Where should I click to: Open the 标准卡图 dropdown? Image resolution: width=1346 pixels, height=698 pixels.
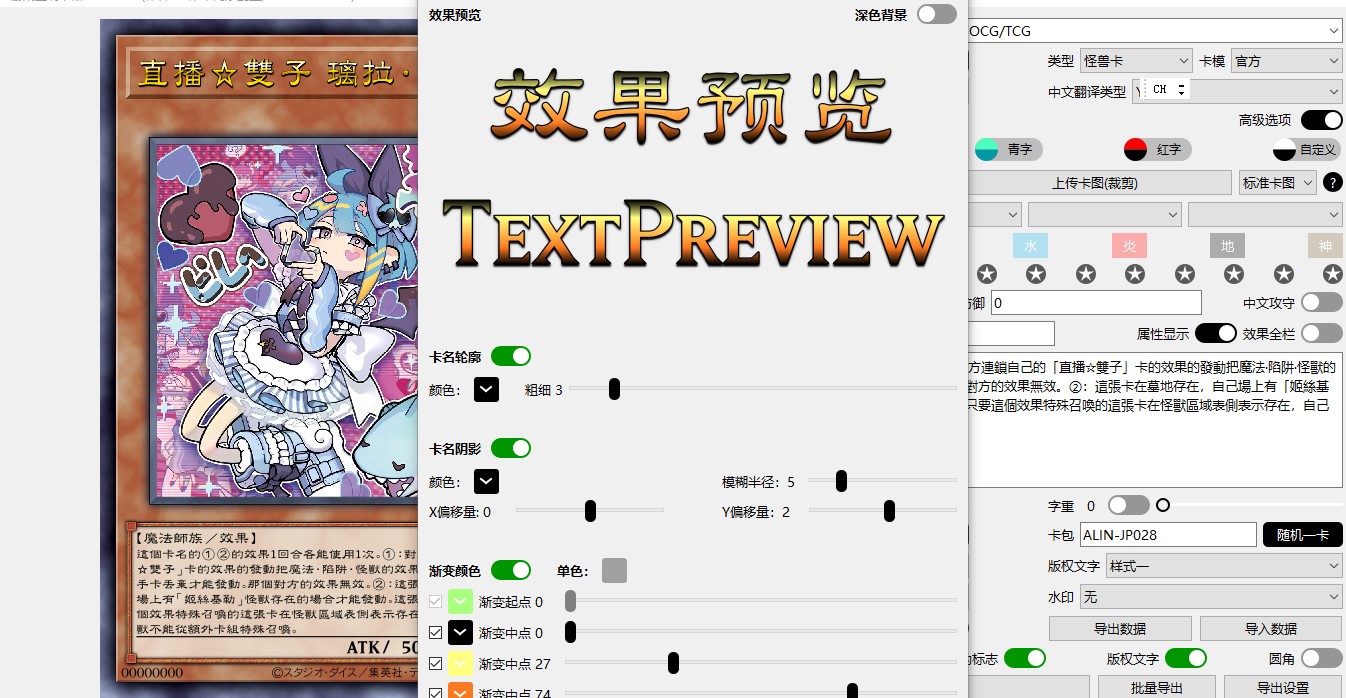point(1277,183)
